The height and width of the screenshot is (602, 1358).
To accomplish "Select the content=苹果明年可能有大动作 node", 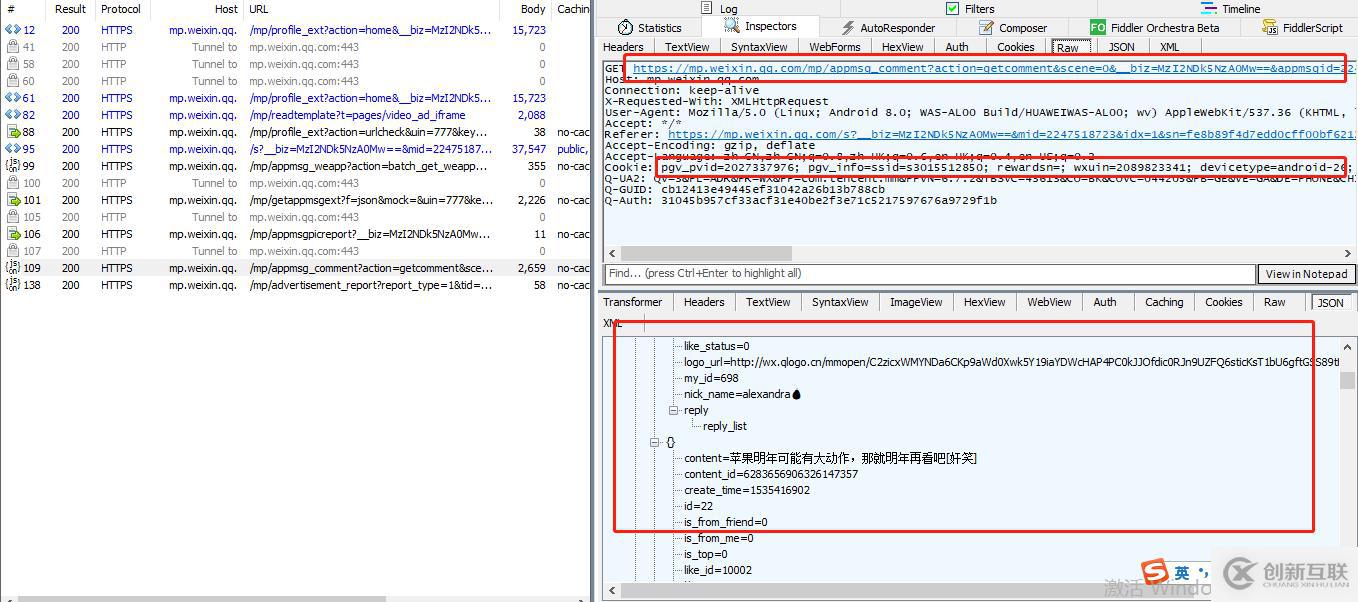I will click(830, 458).
